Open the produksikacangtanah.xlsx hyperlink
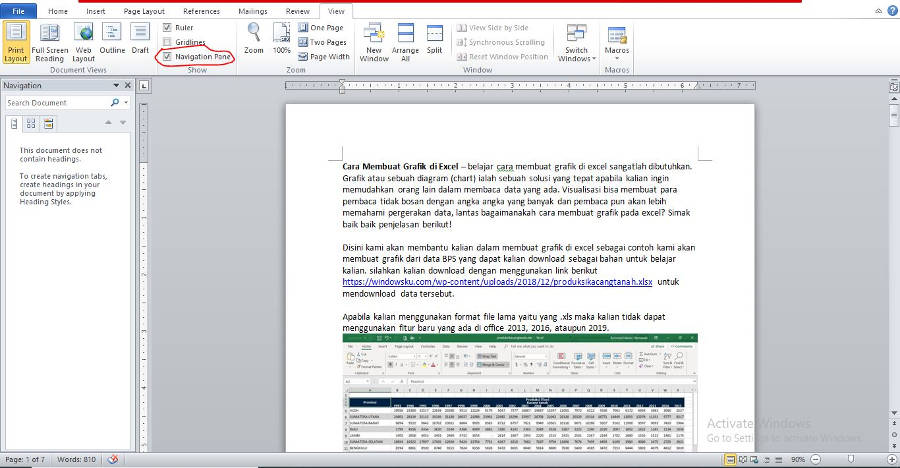The height and width of the screenshot is (468, 900). 497,282
